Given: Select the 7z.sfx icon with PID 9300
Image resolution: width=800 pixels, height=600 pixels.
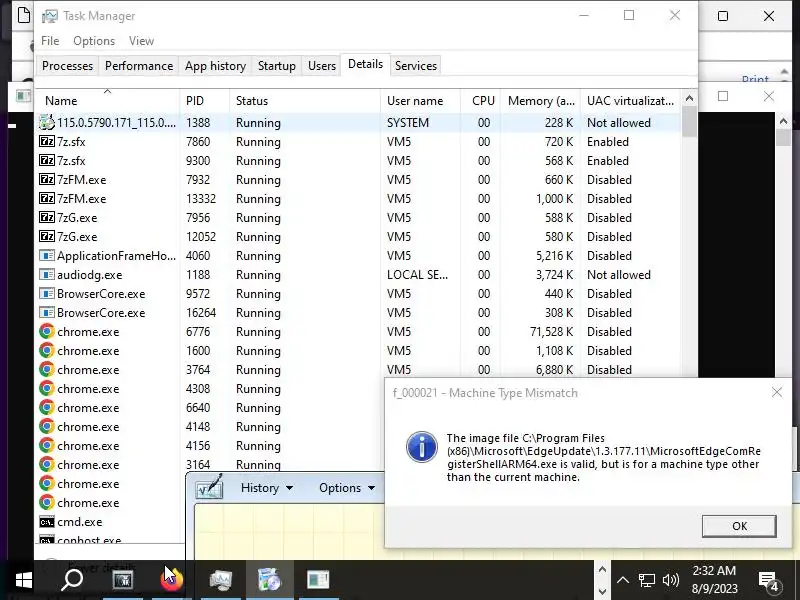Looking at the screenshot, I should pyautogui.click(x=47, y=161).
